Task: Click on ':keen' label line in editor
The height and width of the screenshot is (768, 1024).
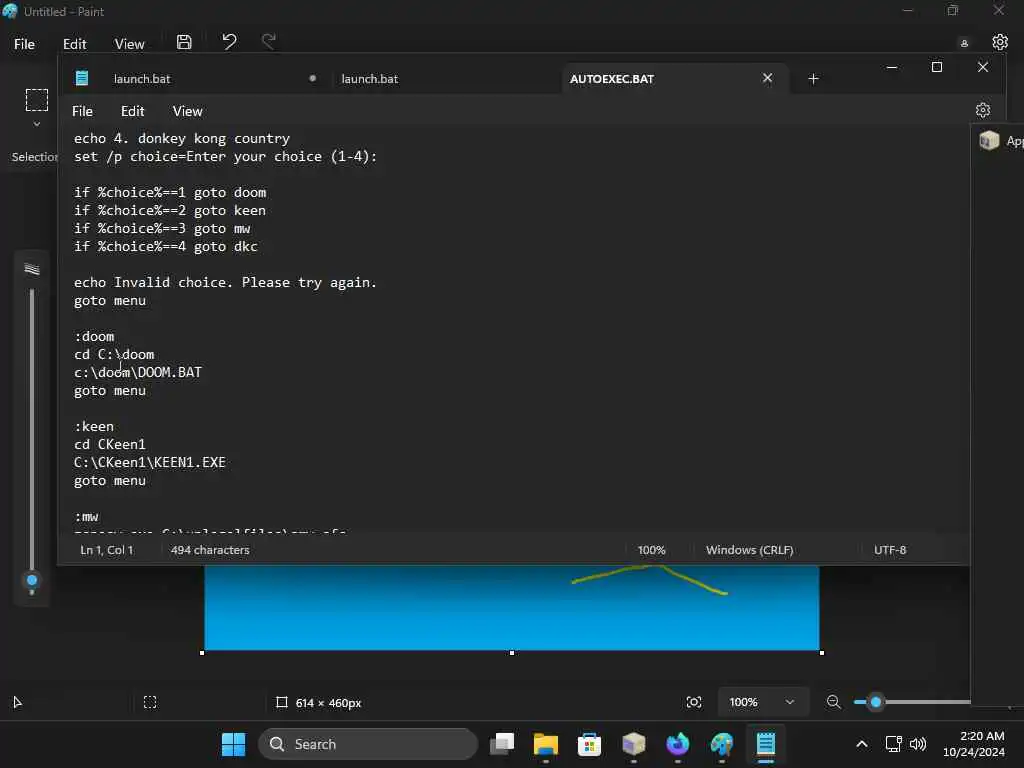Action: [94, 426]
